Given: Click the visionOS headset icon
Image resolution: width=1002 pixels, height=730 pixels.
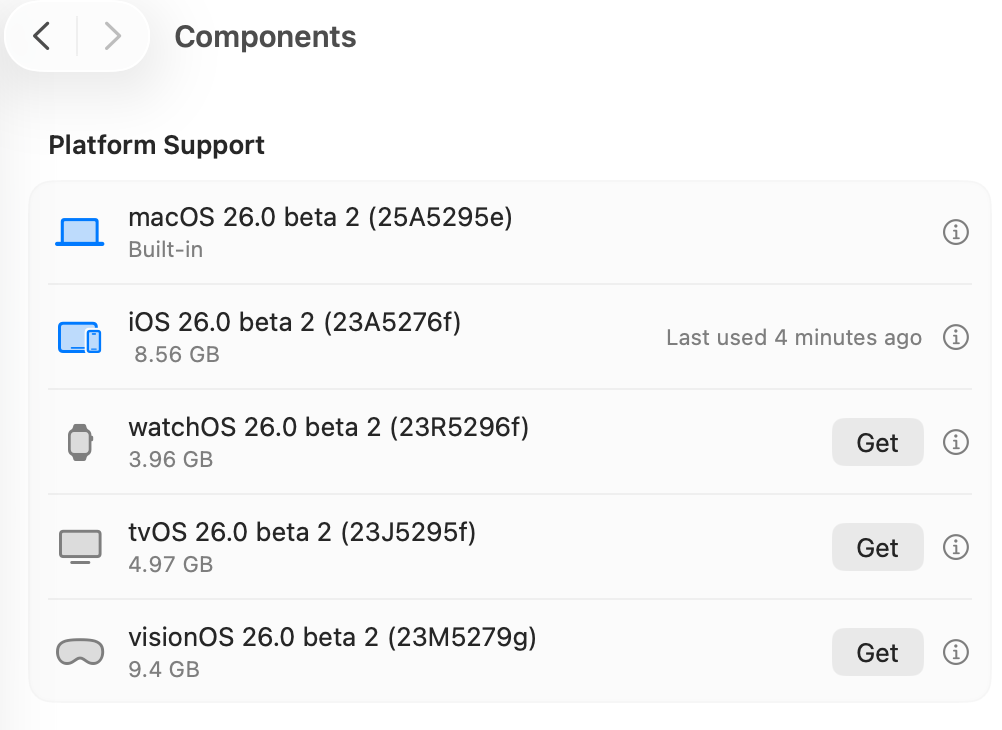Looking at the screenshot, I should pyautogui.click(x=79, y=652).
